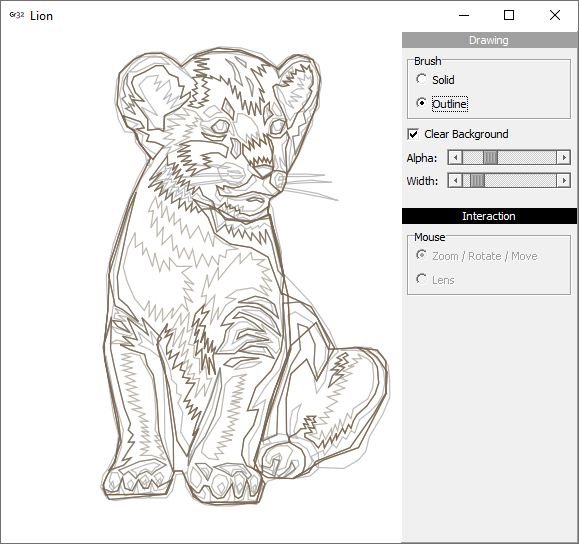The height and width of the screenshot is (544, 579).
Task: Click the Width slider left arrow
Action: click(x=455, y=181)
